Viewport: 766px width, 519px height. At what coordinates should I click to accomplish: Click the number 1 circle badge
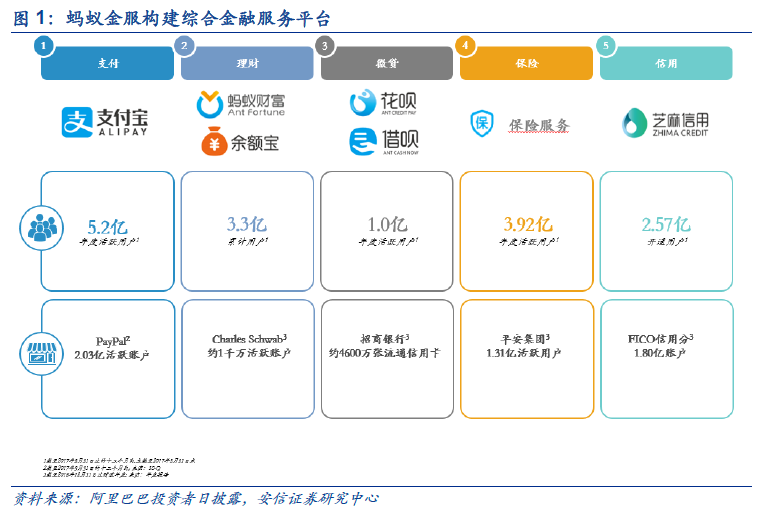click(43, 46)
